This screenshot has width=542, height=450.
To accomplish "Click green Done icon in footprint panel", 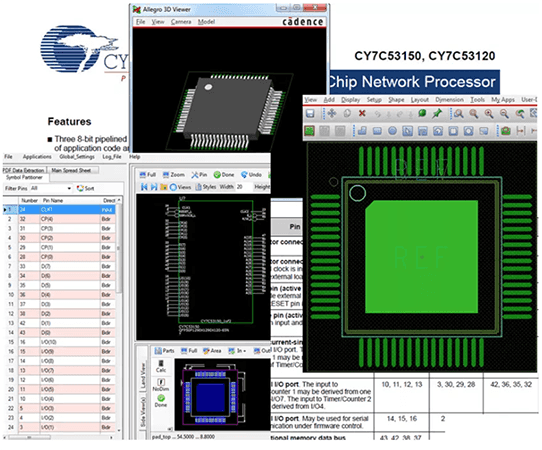I will click(x=161, y=401).
